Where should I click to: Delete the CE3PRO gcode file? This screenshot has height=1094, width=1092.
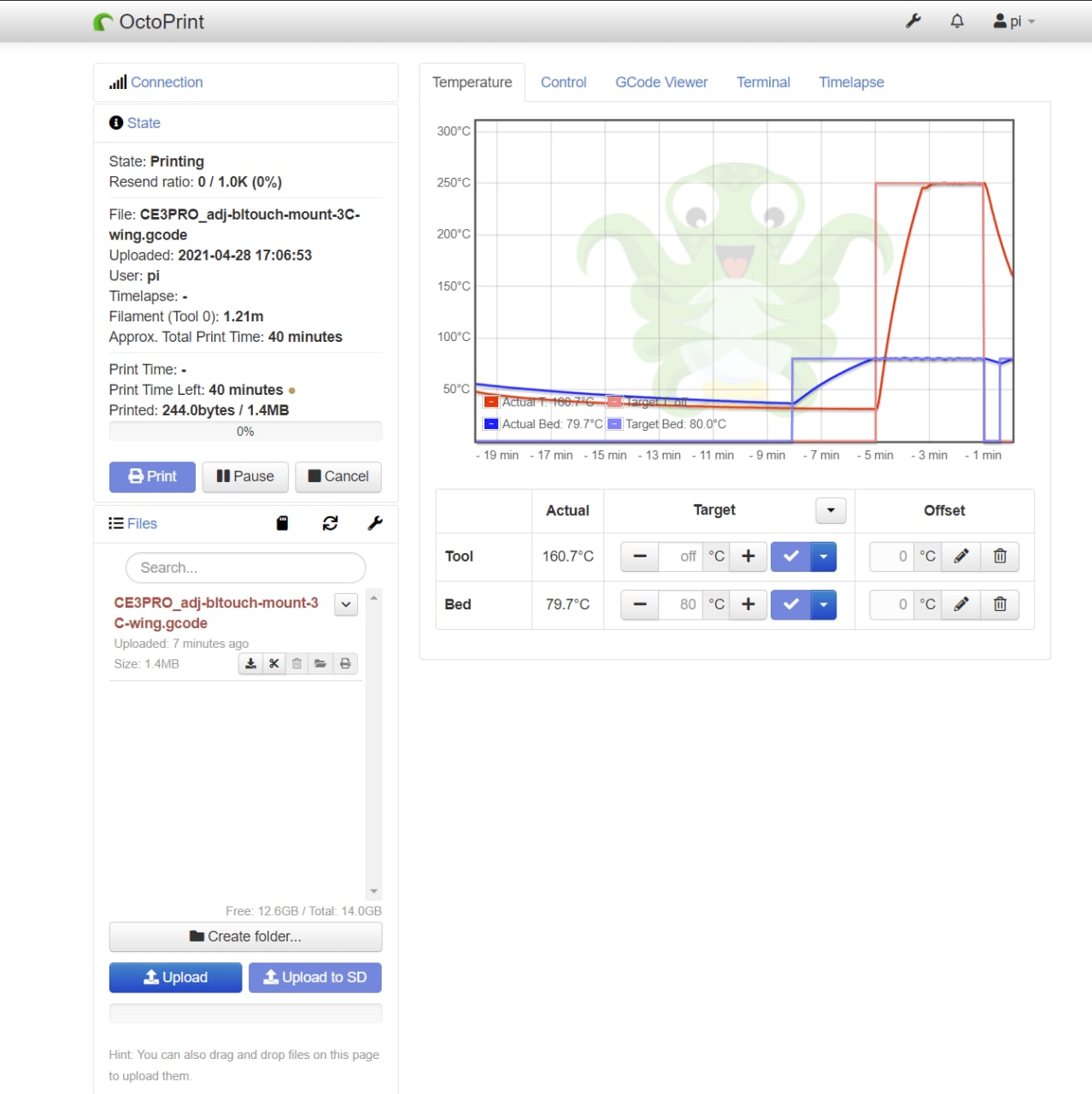tap(296, 663)
